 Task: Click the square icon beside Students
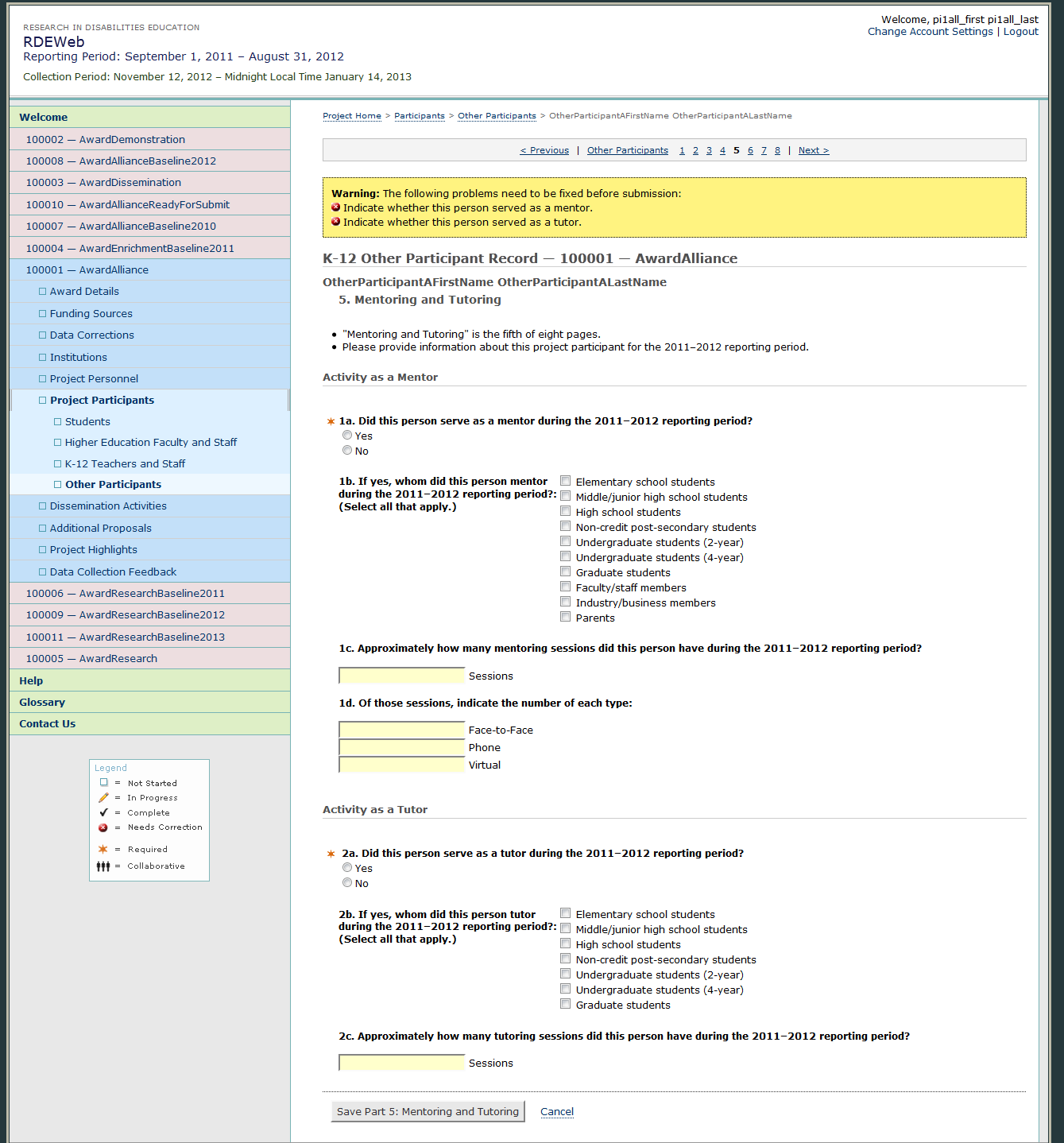click(x=57, y=422)
